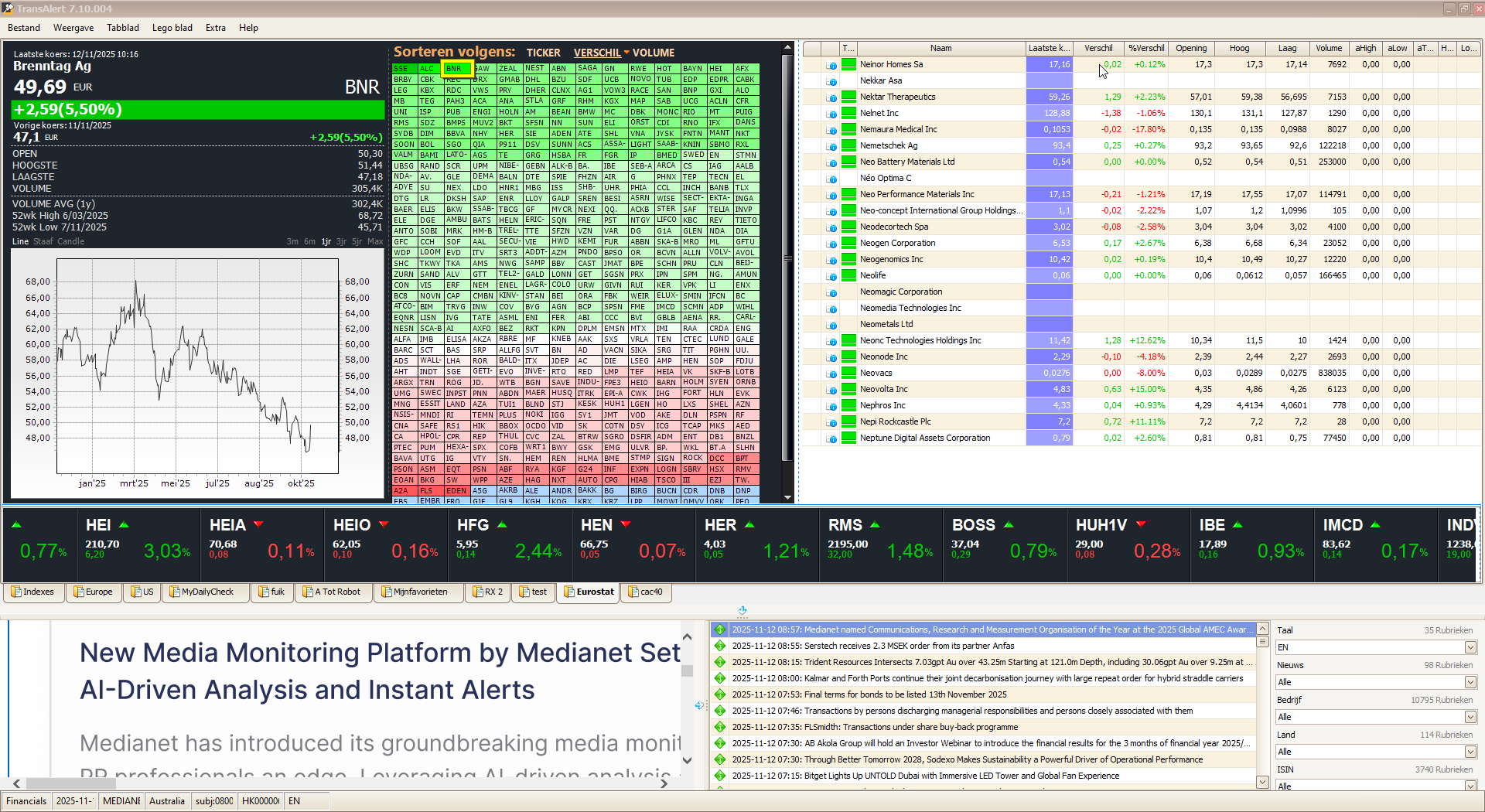
Task: Open the Nieuws rubrieken dropdown showing Alle
Action: click(1376, 682)
